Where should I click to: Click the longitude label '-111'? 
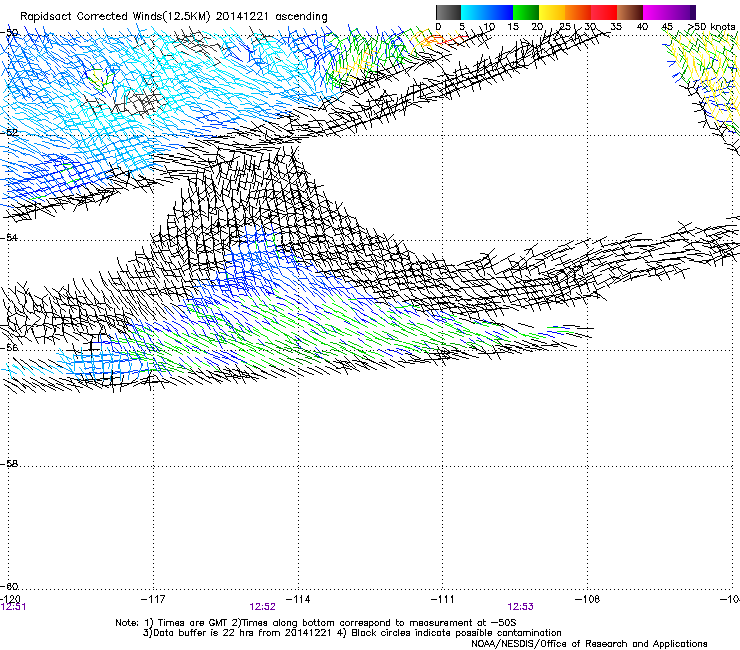tap(443, 599)
